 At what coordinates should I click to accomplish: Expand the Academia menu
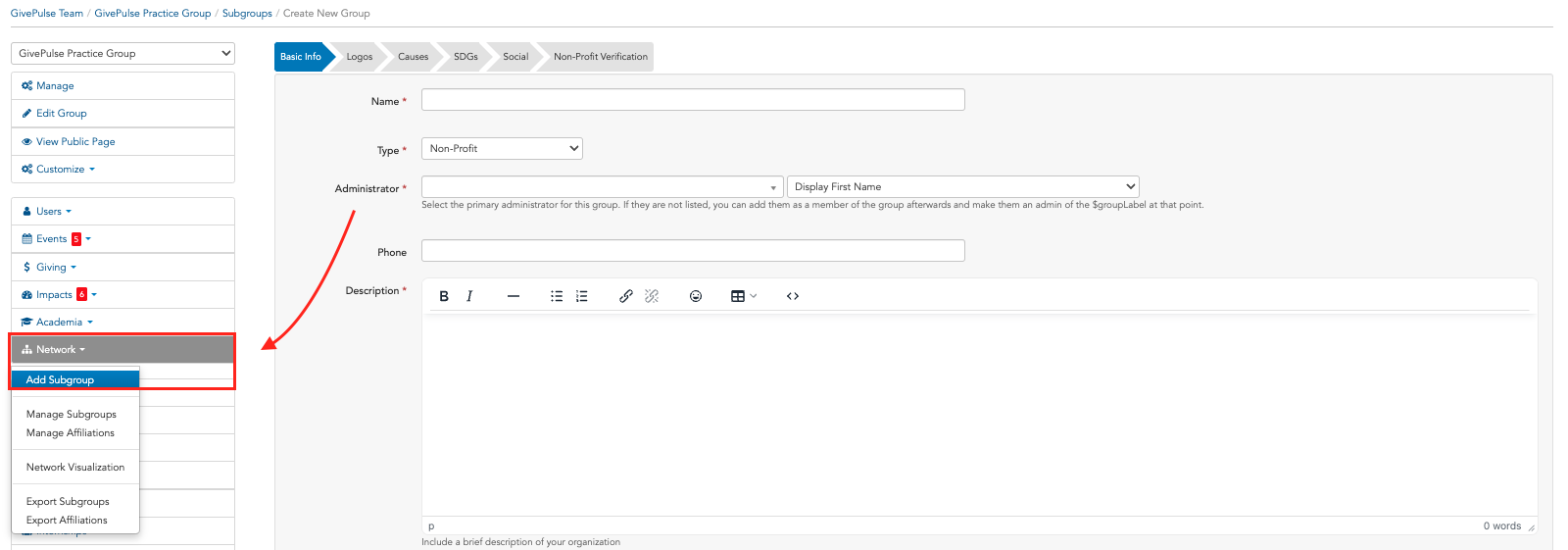(x=64, y=322)
